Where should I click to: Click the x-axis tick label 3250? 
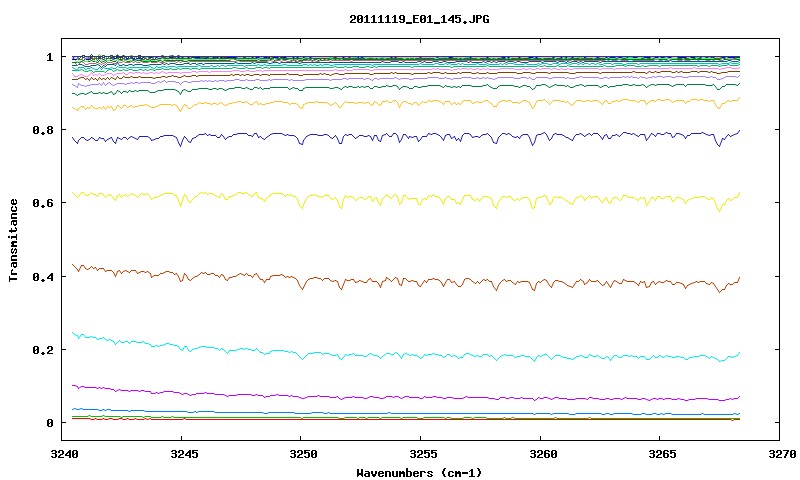pos(304,453)
